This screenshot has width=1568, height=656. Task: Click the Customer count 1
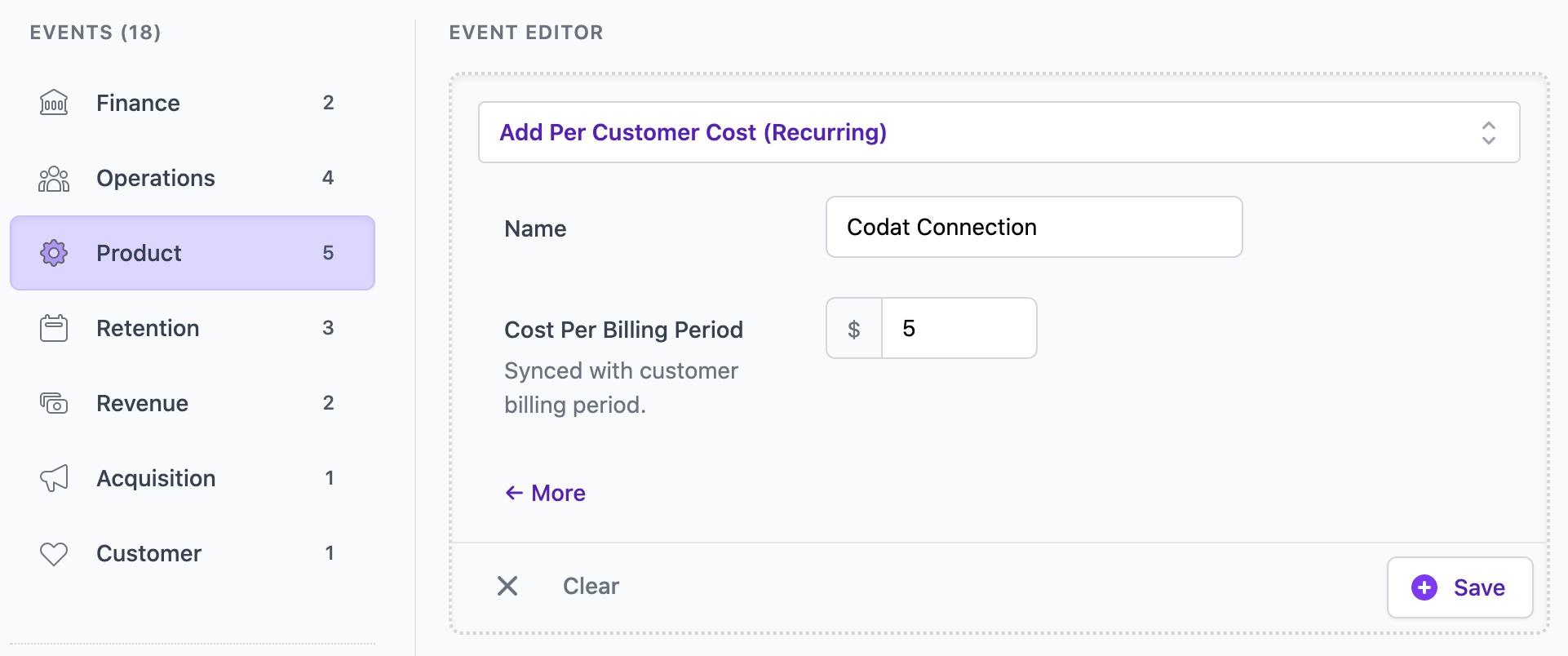tap(330, 553)
